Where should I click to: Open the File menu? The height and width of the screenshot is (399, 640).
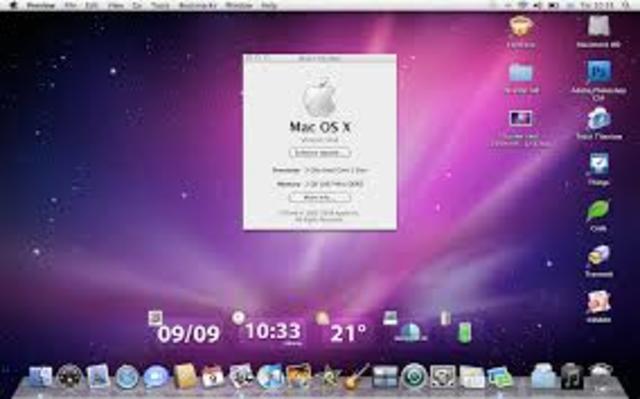click(70, 6)
